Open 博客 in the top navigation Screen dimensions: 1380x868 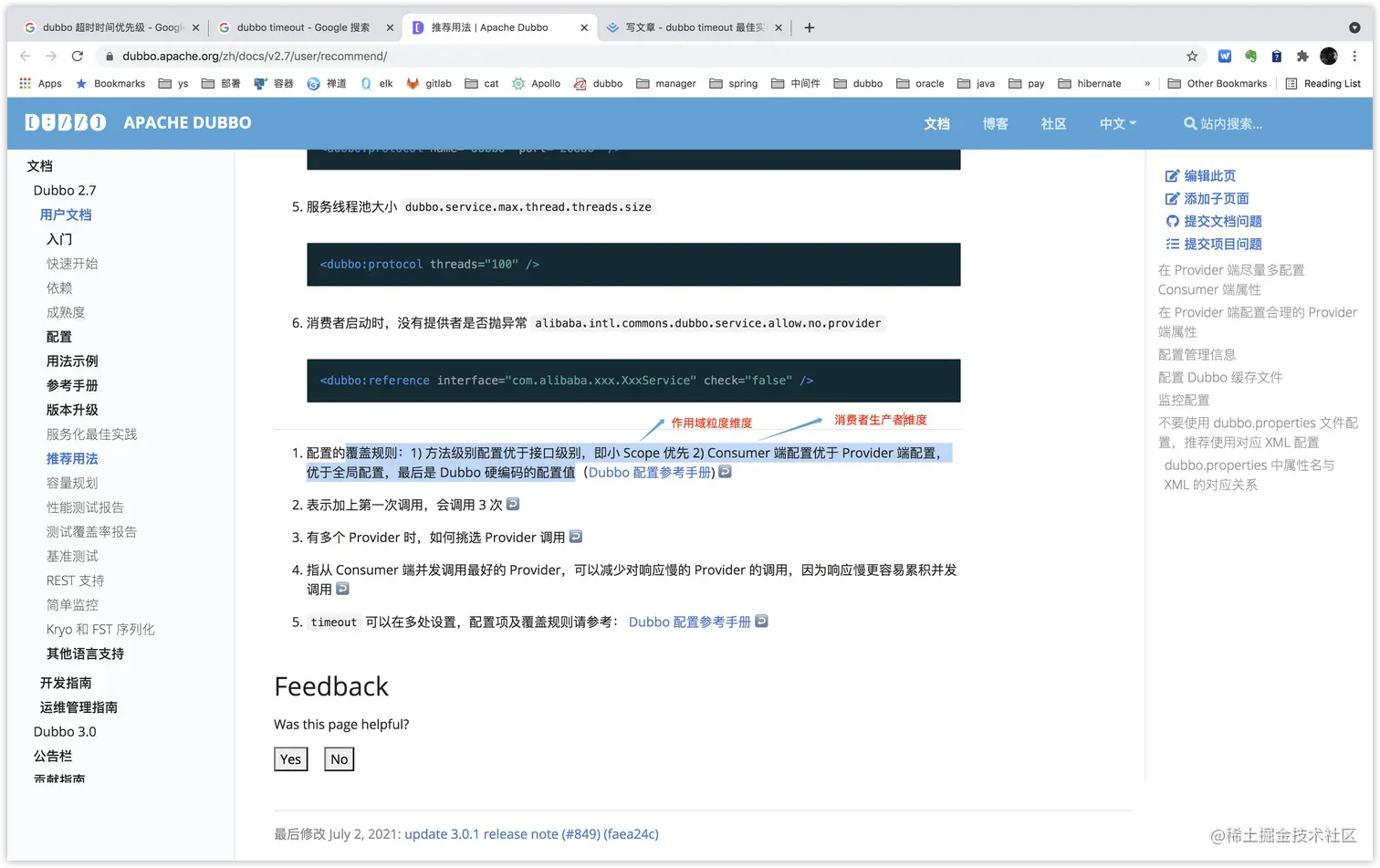coord(995,123)
